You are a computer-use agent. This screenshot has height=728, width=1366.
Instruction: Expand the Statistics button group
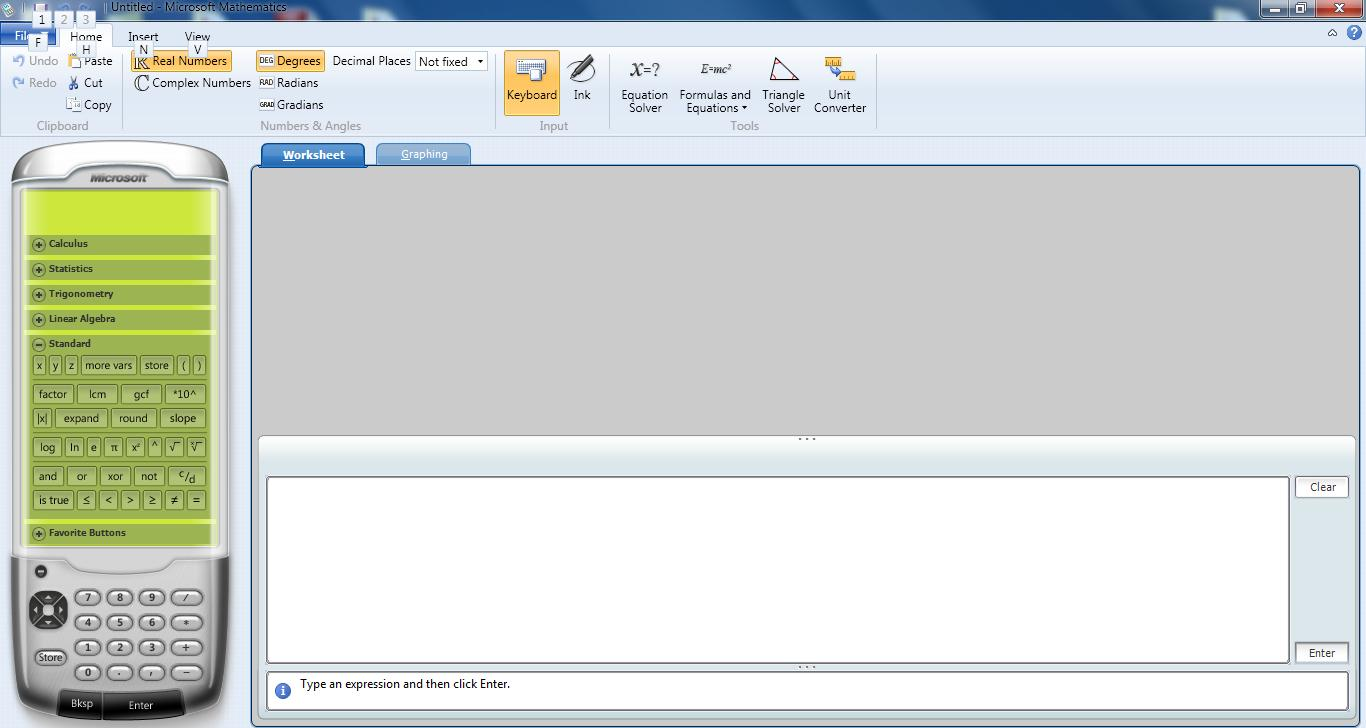[38, 269]
